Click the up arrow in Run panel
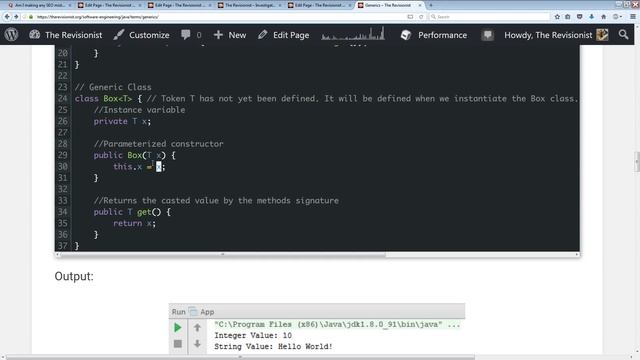This screenshot has height=360, width=640. click(197, 327)
